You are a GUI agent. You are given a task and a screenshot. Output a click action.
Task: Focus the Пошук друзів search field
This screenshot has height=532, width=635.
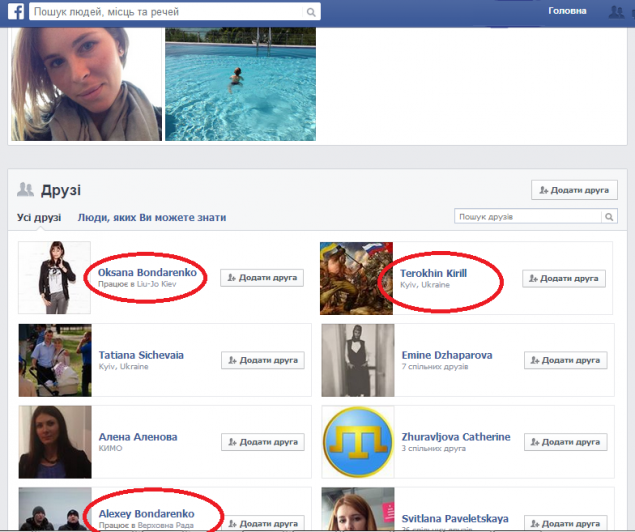pos(526,216)
